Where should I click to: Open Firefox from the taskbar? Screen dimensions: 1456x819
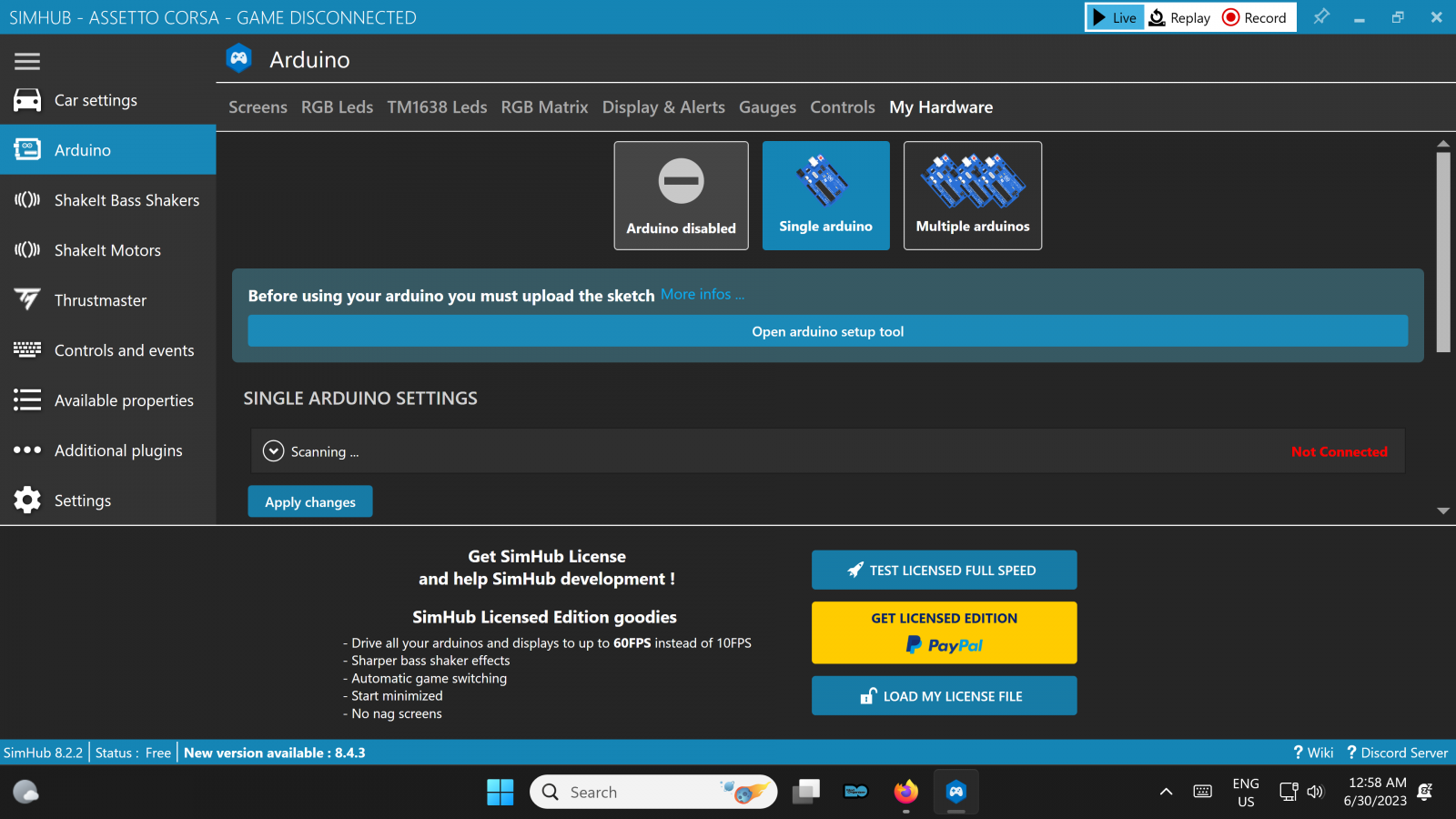(x=905, y=792)
